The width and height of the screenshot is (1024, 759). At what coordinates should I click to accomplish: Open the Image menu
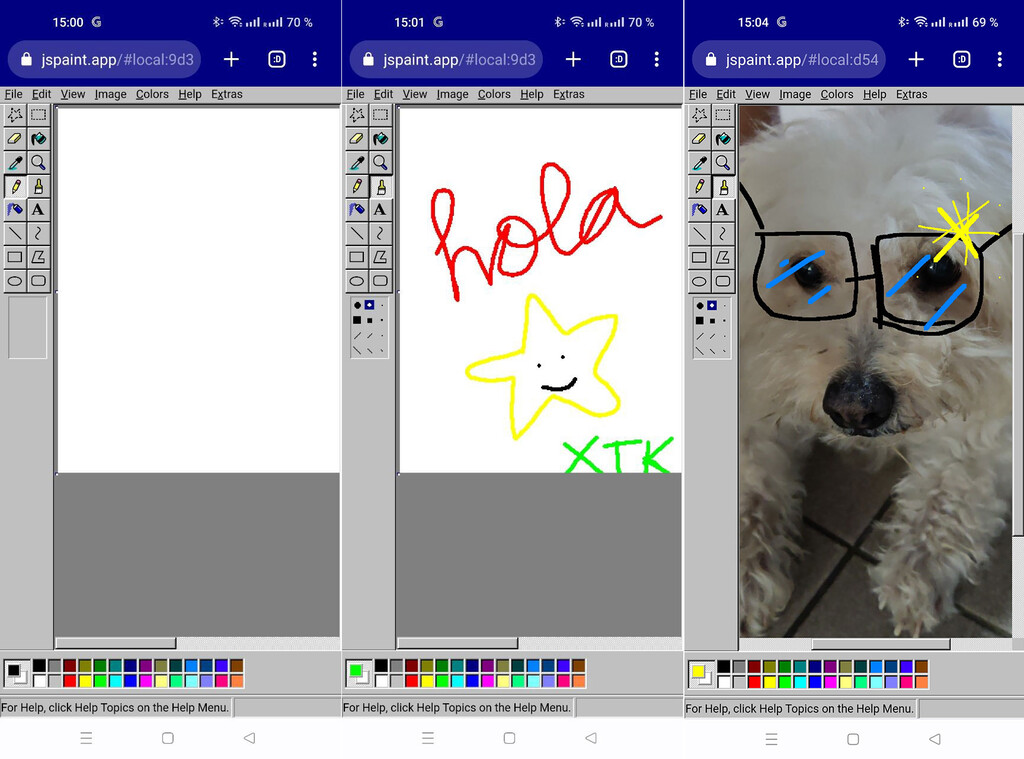tap(110, 93)
